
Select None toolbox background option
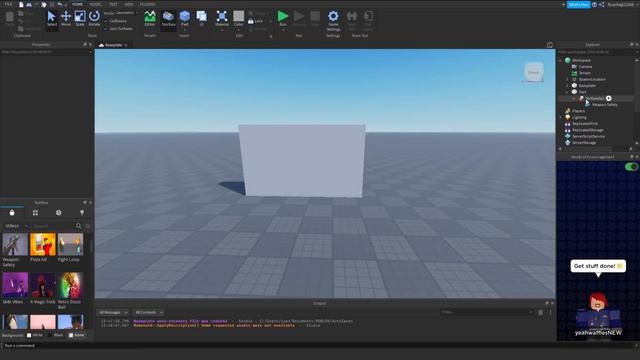pos(76,335)
